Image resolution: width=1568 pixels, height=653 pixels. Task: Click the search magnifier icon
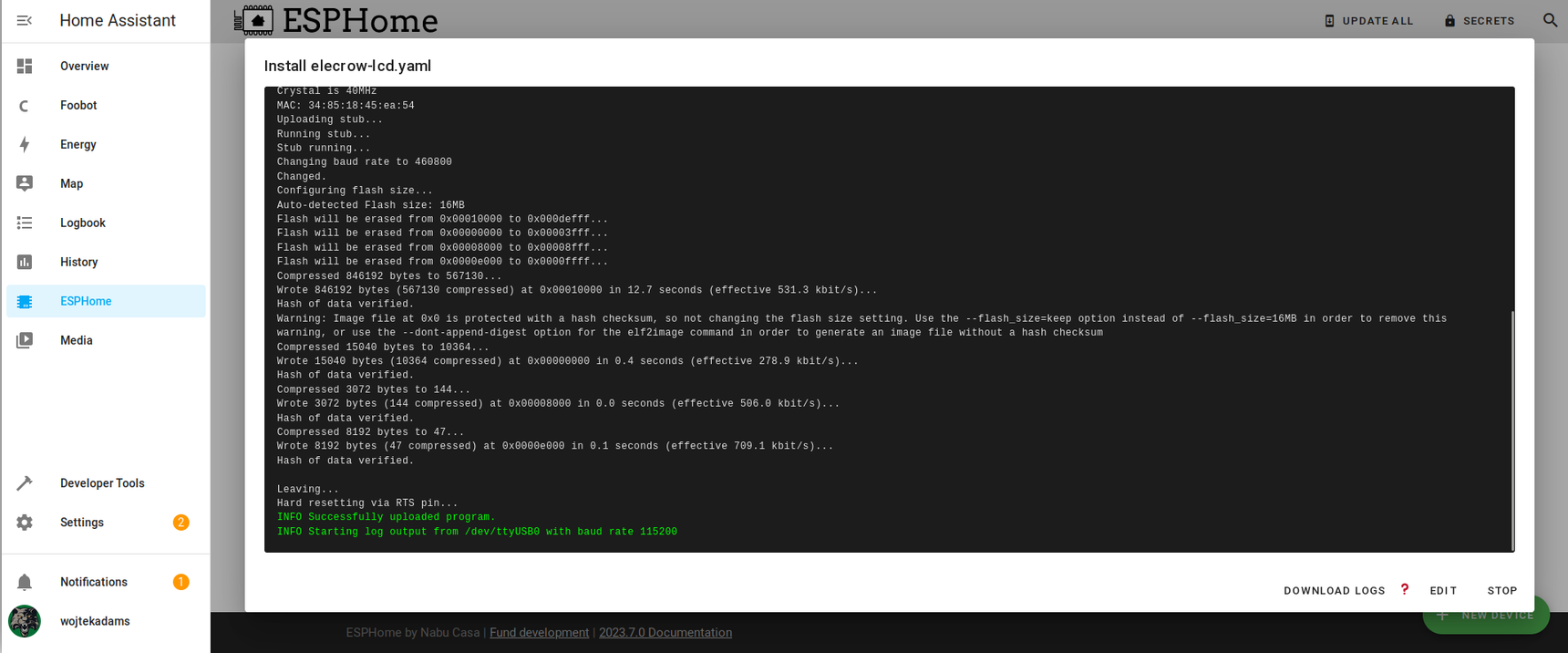click(x=1550, y=20)
